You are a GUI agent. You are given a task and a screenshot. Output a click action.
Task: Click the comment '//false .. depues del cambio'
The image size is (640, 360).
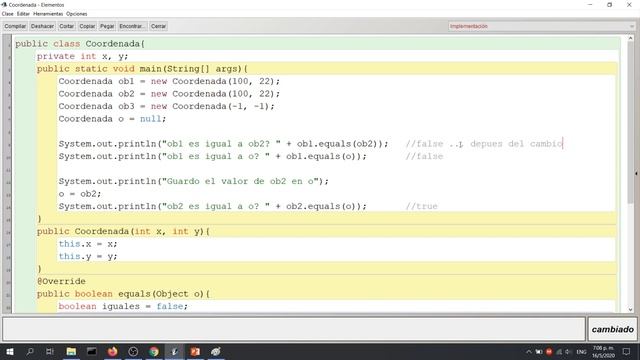pyautogui.click(x=484, y=144)
